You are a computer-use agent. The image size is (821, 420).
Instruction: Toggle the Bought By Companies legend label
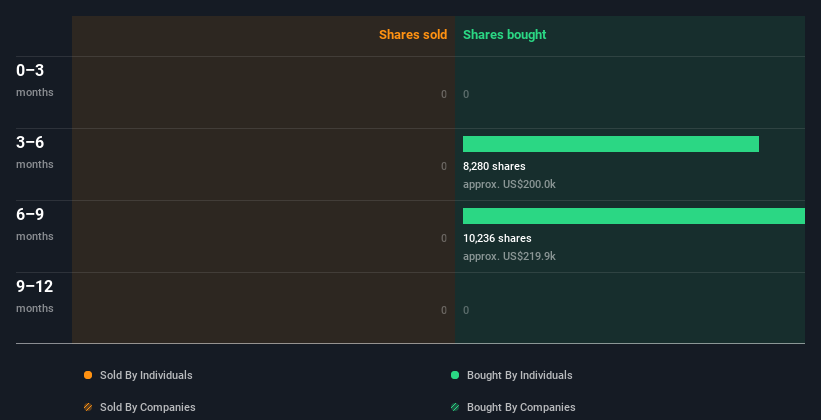coord(520,407)
